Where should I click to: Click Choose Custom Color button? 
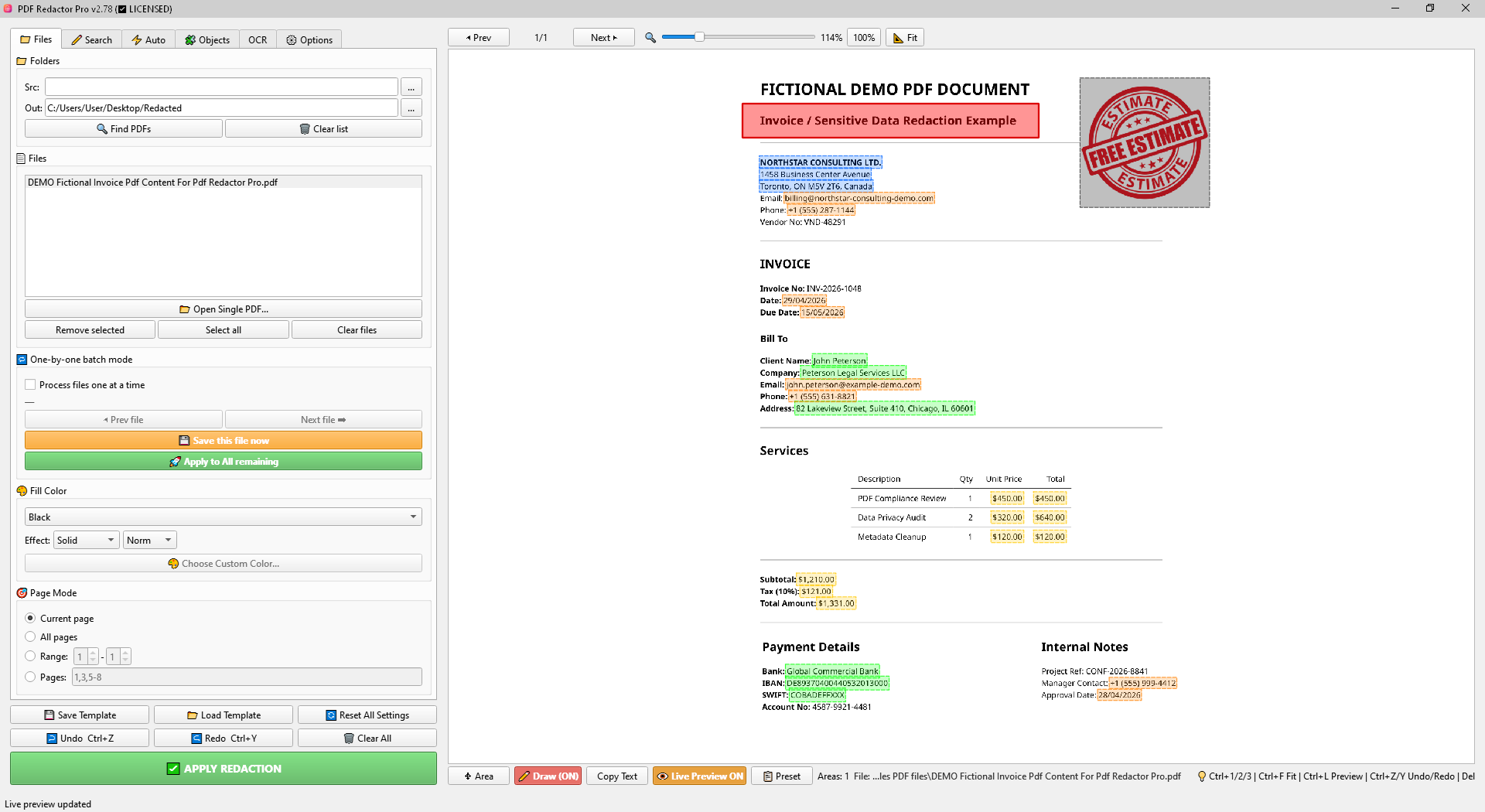(224, 563)
